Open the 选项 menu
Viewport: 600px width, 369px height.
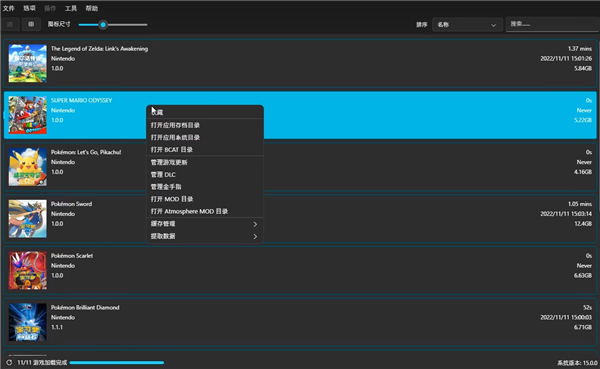click(29, 8)
